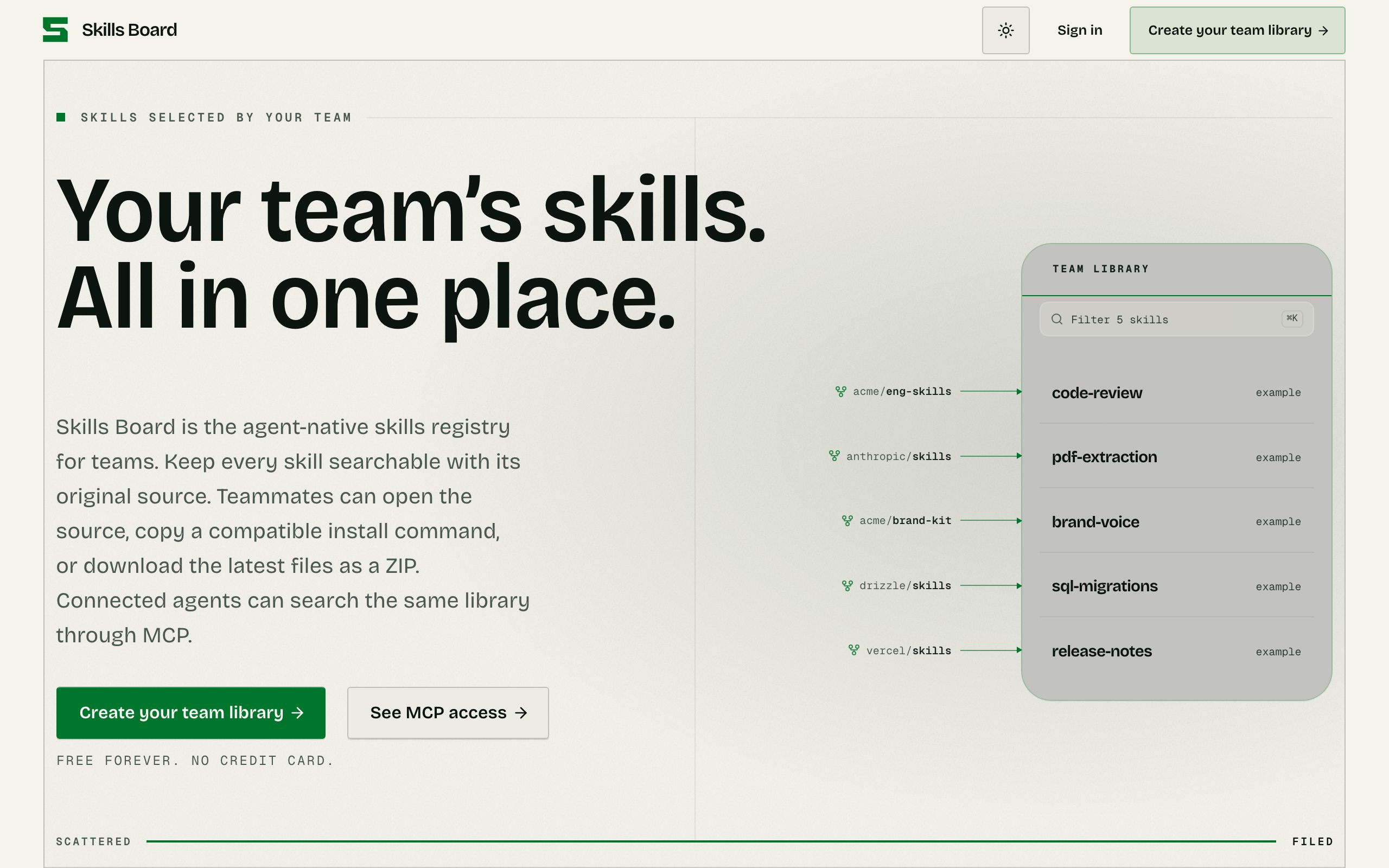The image size is (1389, 868).
Task: Select the release-notes skill row
Action: tap(1176, 651)
